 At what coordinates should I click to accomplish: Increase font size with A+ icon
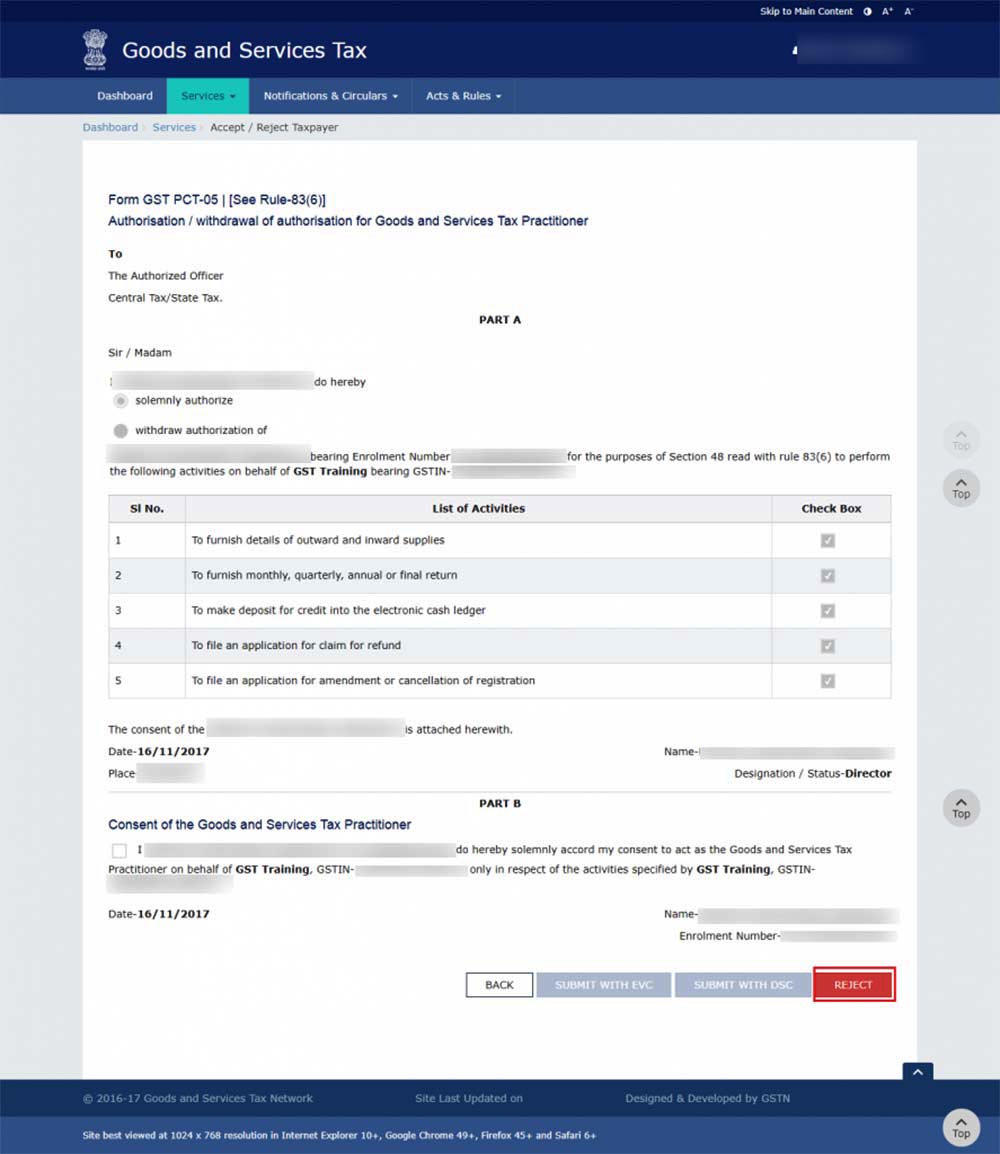tap(887, 11)
